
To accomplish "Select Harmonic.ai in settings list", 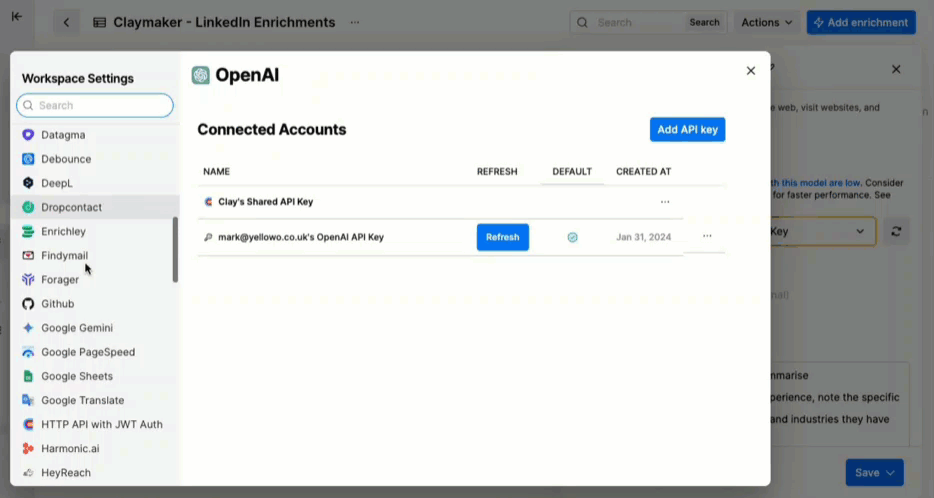I will [x=95, y=449].
